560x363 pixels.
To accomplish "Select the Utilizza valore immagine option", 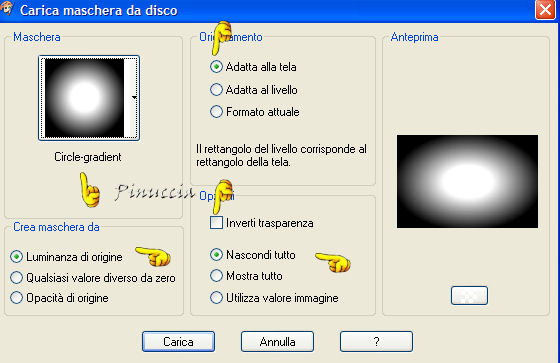I will [x=216, y=298].
